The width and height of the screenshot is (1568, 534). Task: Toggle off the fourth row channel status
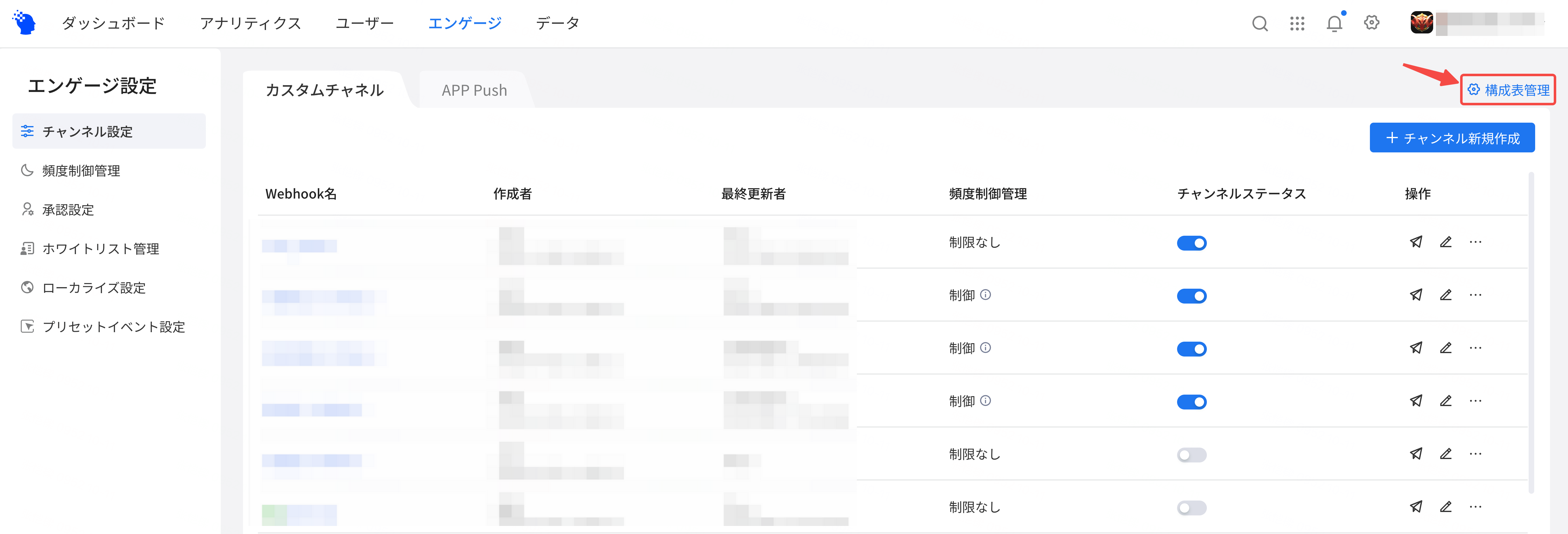tap(1191, 402)
